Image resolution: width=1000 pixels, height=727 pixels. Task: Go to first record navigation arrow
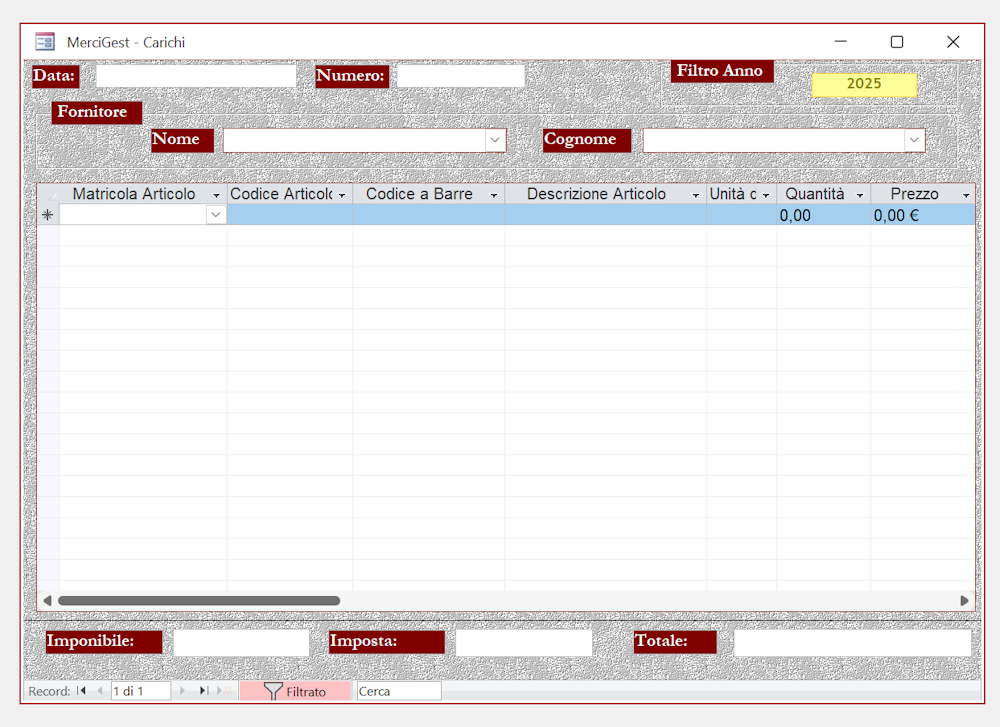[x=82, y=691]
